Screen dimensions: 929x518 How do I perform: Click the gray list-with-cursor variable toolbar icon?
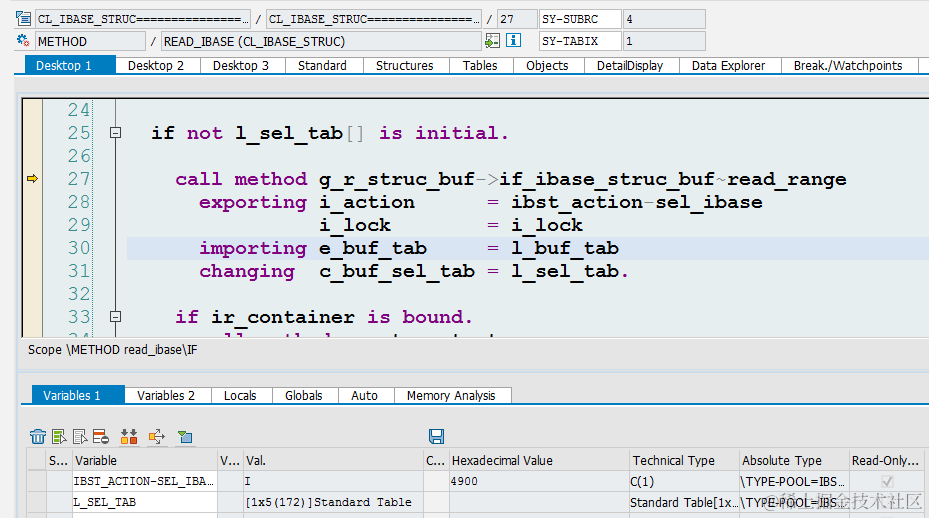pyautogui.click(x=80, y=437)
